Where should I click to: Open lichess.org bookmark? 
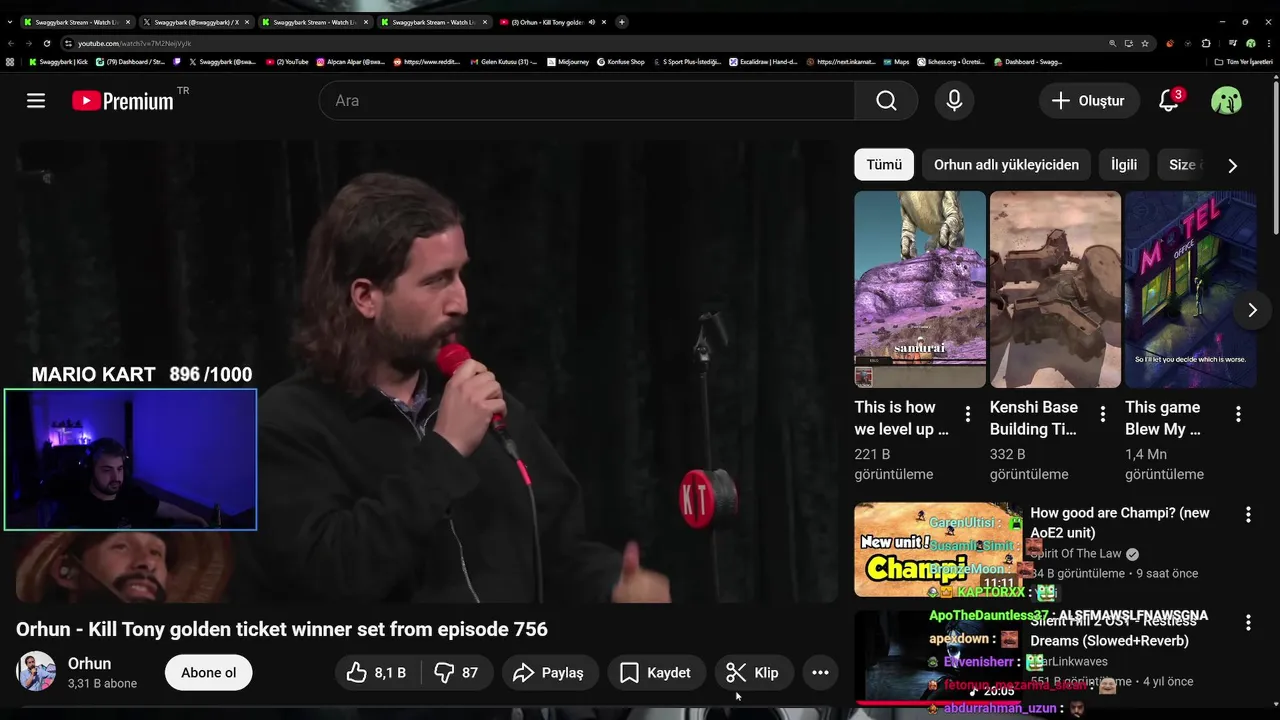(x=950, y=62)
